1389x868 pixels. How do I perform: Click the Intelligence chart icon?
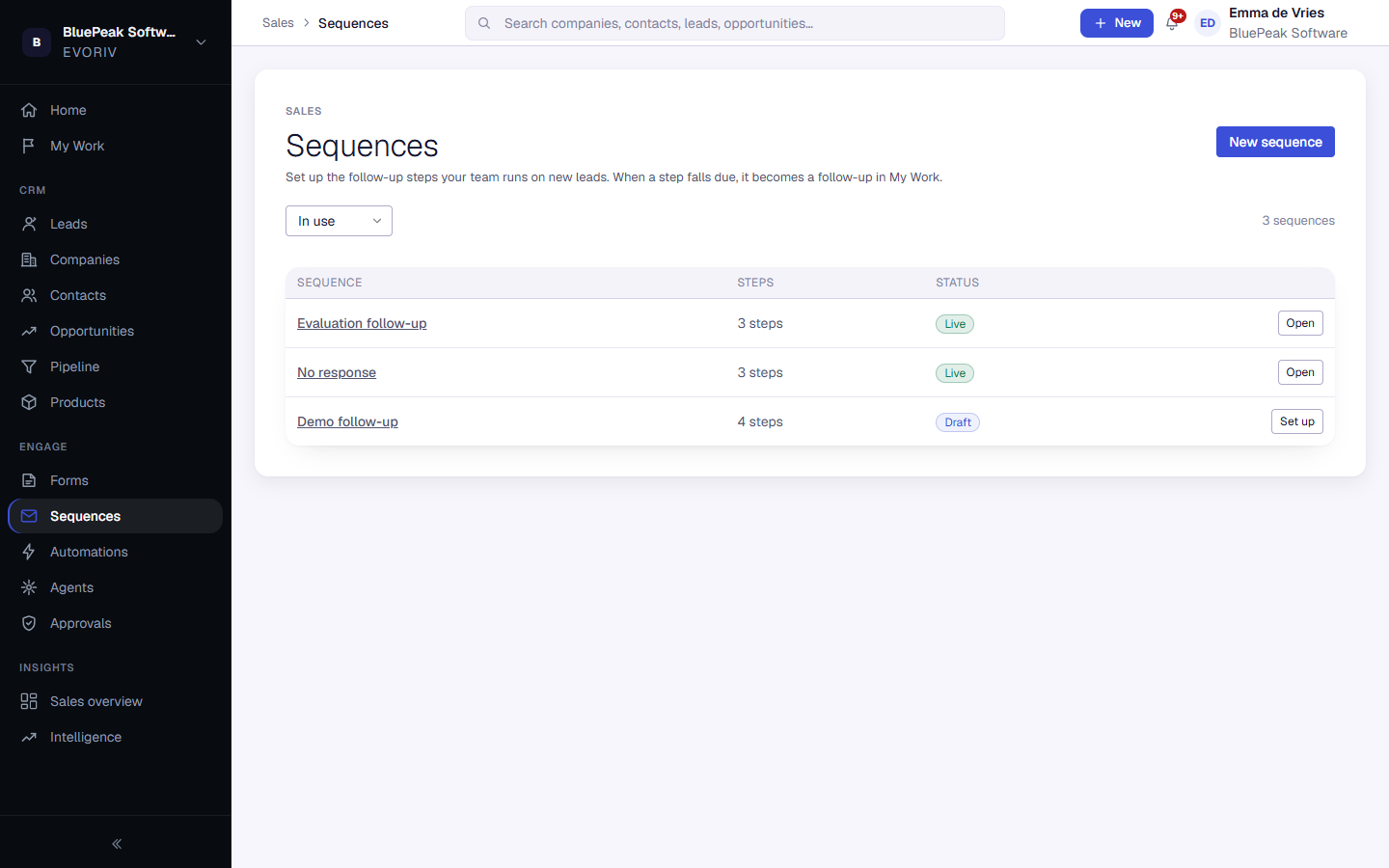coord(29,737)
